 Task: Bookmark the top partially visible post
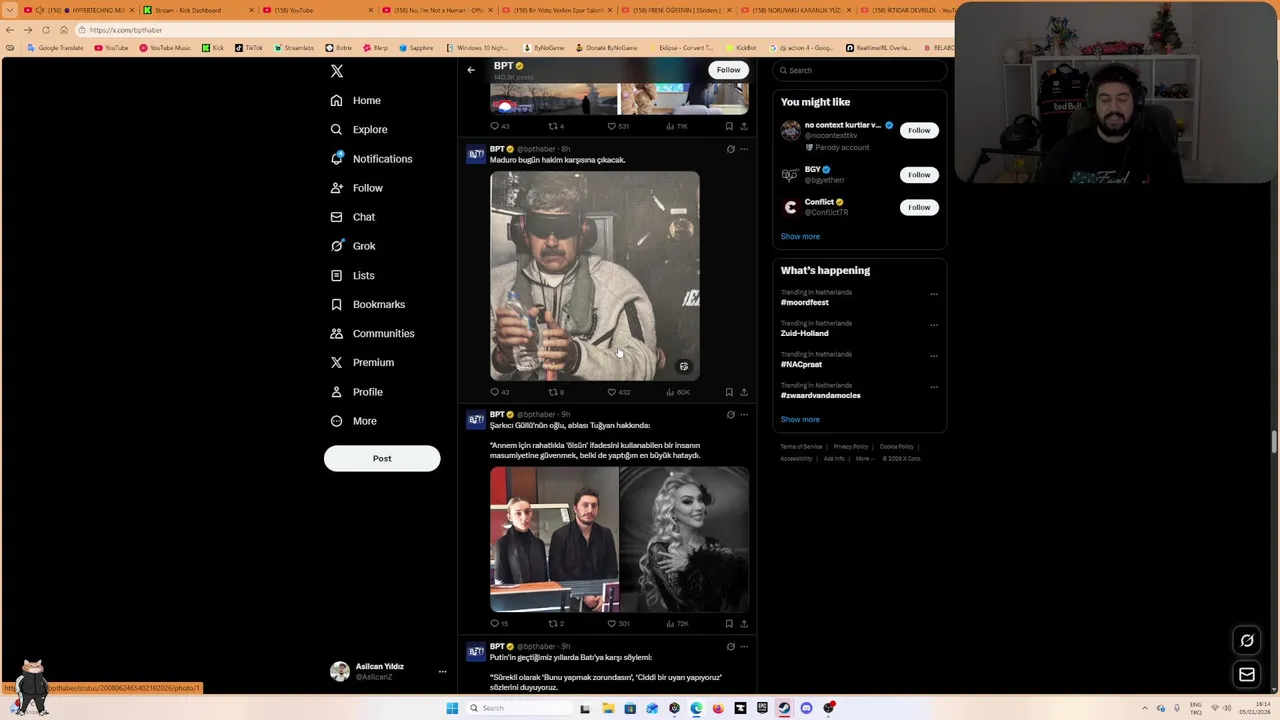coord(729,126)
